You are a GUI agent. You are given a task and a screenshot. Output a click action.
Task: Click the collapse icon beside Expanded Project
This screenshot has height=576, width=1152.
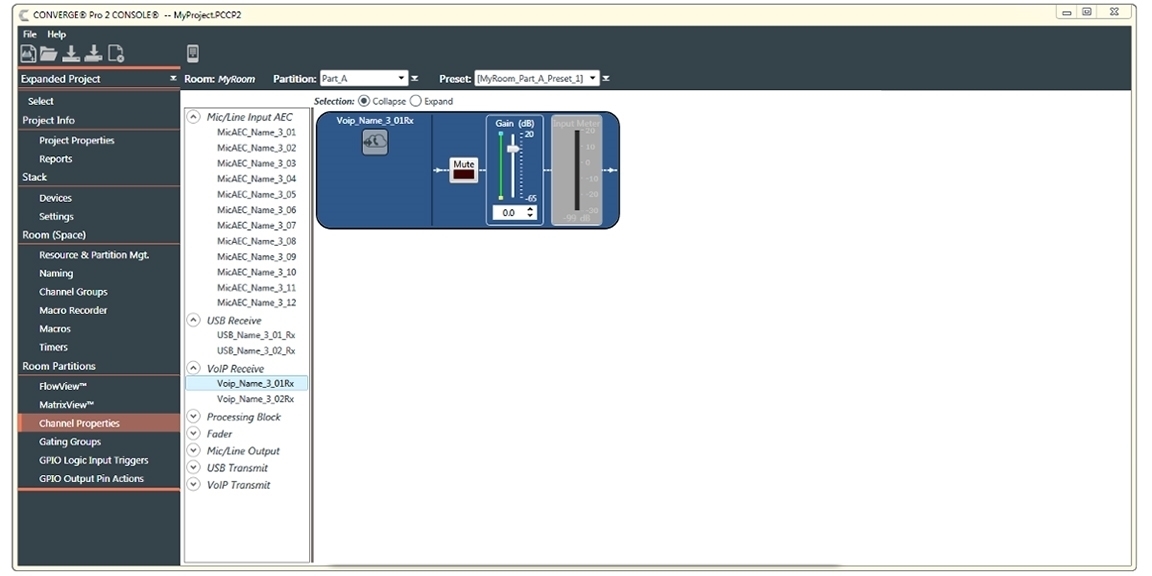click(173, 79)
